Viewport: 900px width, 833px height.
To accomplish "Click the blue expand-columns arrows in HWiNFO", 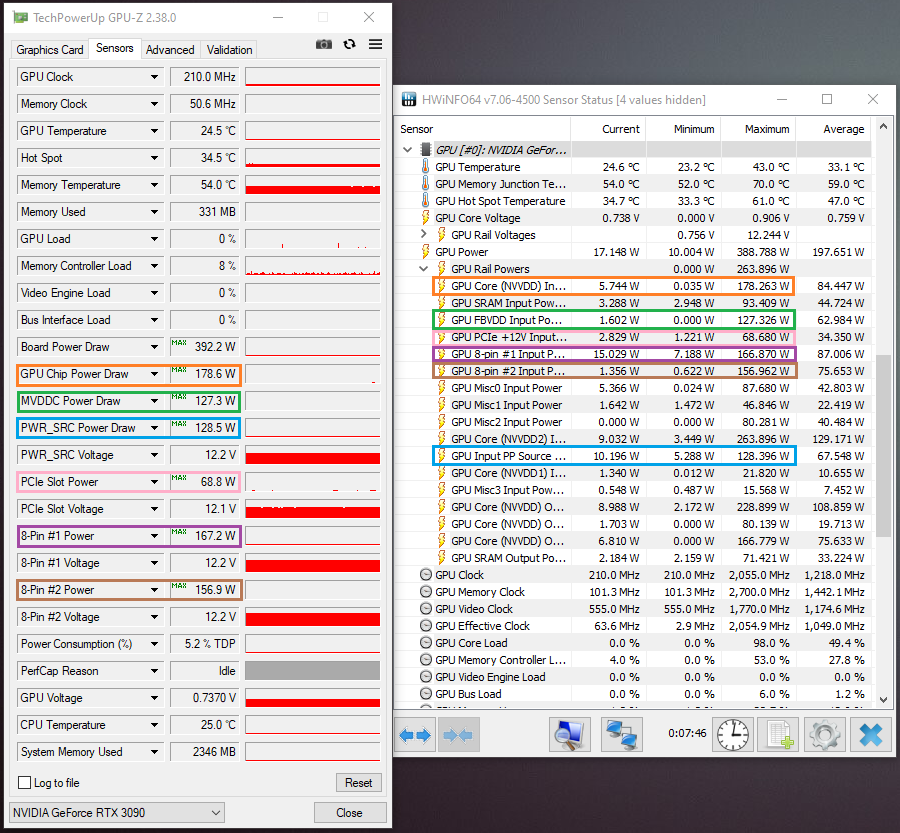I will pyautogui.click(x=415, y=735).
